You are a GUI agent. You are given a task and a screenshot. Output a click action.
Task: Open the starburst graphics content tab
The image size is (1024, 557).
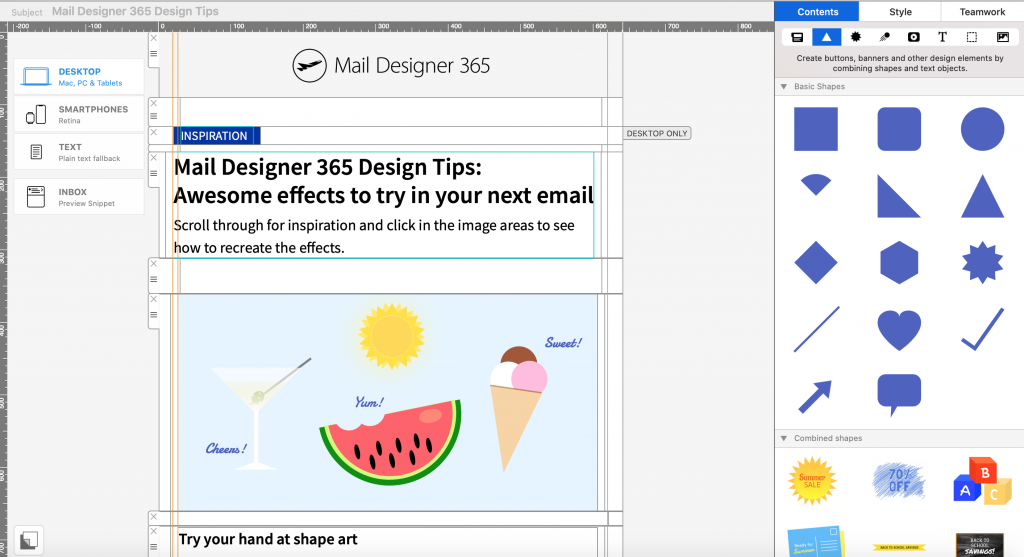pyautogui.click(x=856, y=37)
